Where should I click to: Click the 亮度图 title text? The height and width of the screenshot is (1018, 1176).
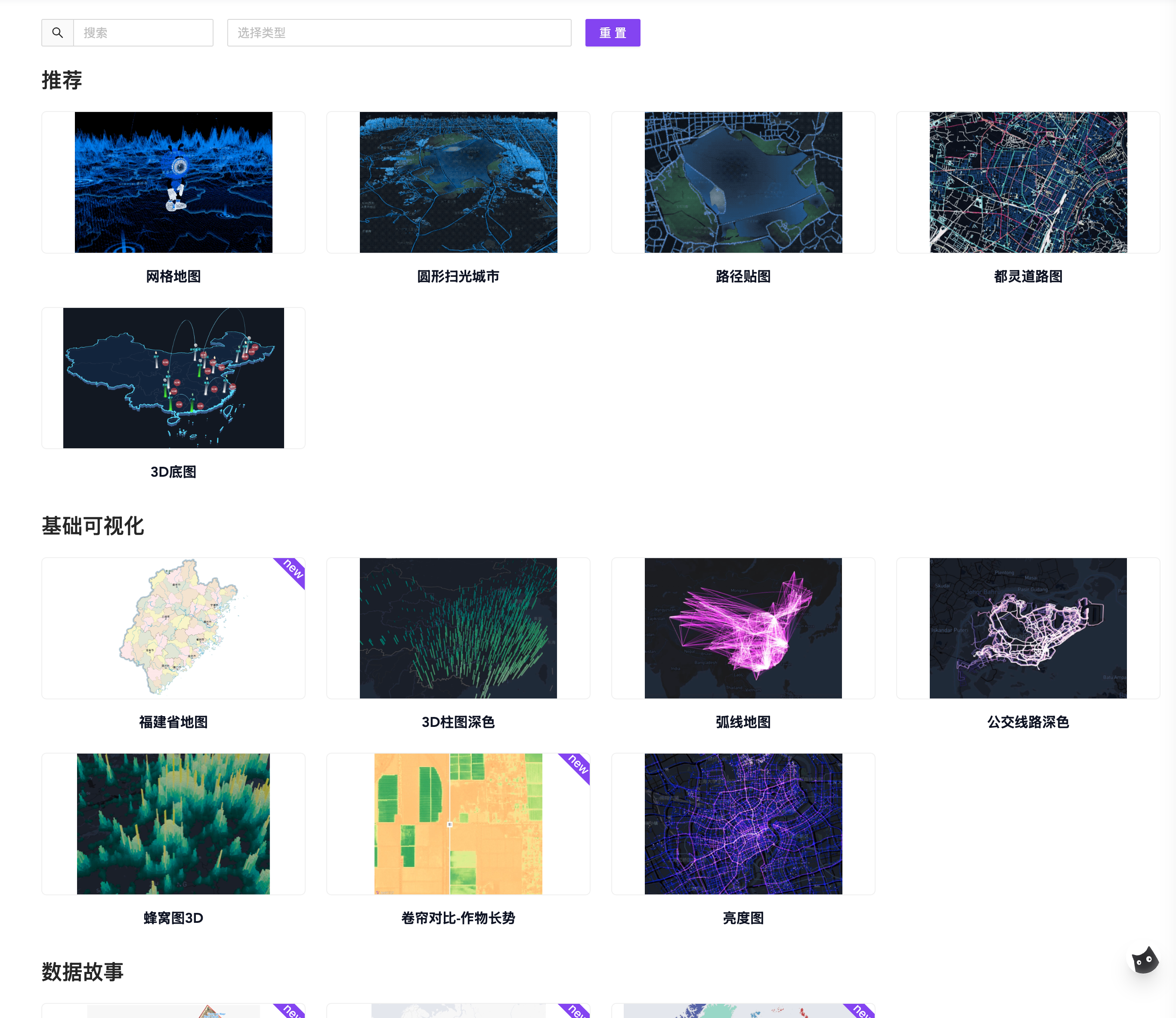click(743, 918)
